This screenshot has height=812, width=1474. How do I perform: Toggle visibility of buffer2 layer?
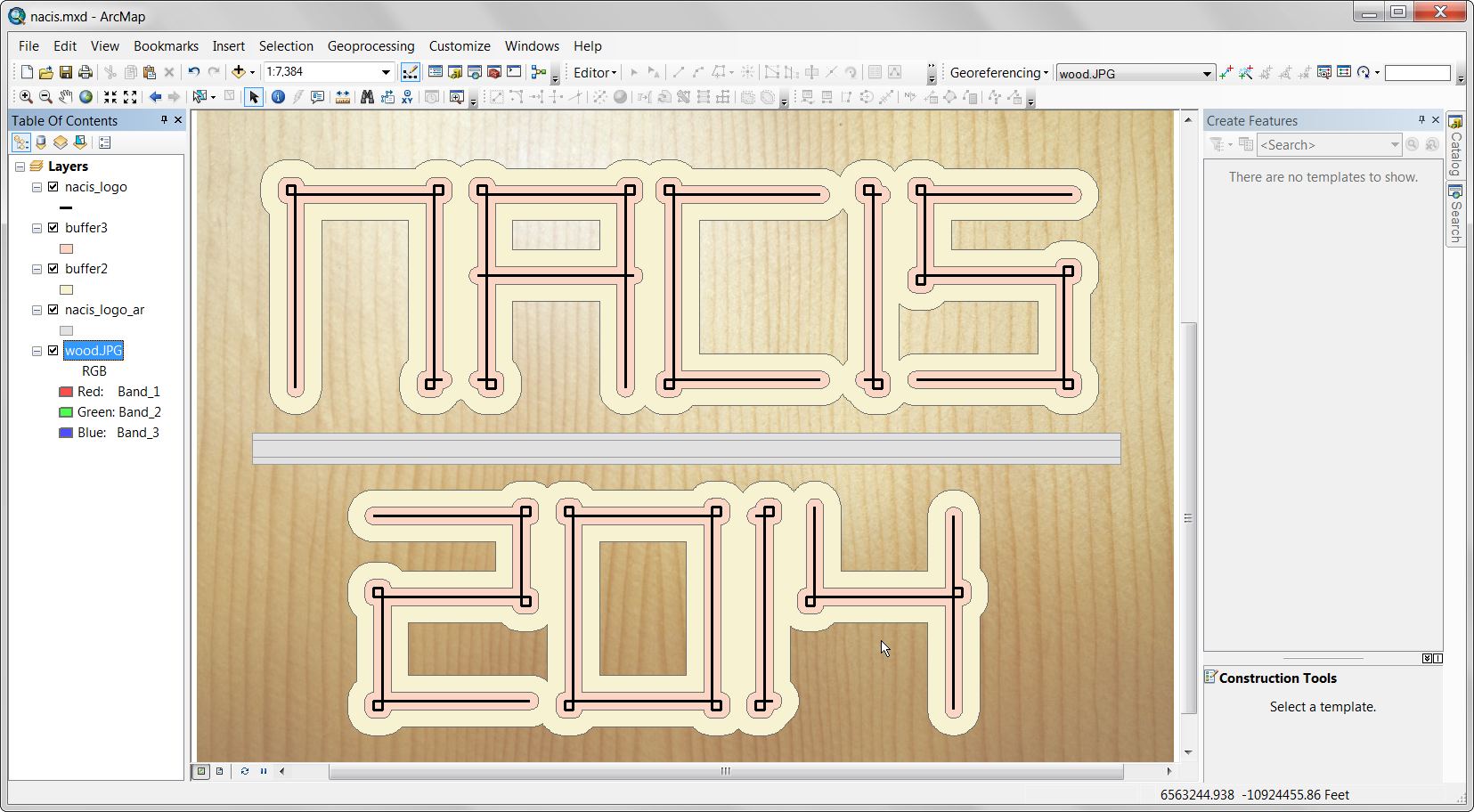click(53, 269)
